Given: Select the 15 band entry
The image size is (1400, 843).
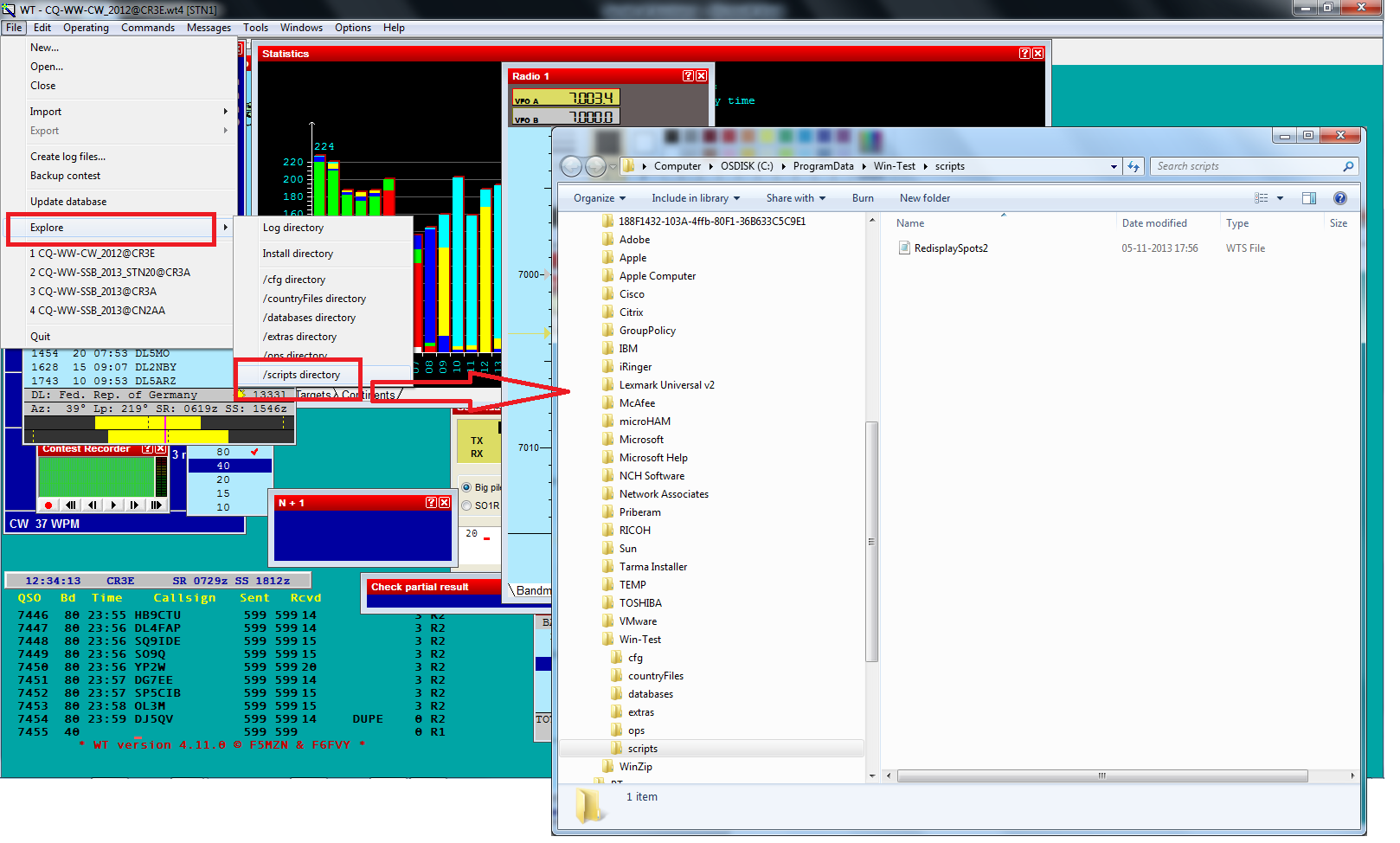Looking at the screenshot, I should pos(230,493).
